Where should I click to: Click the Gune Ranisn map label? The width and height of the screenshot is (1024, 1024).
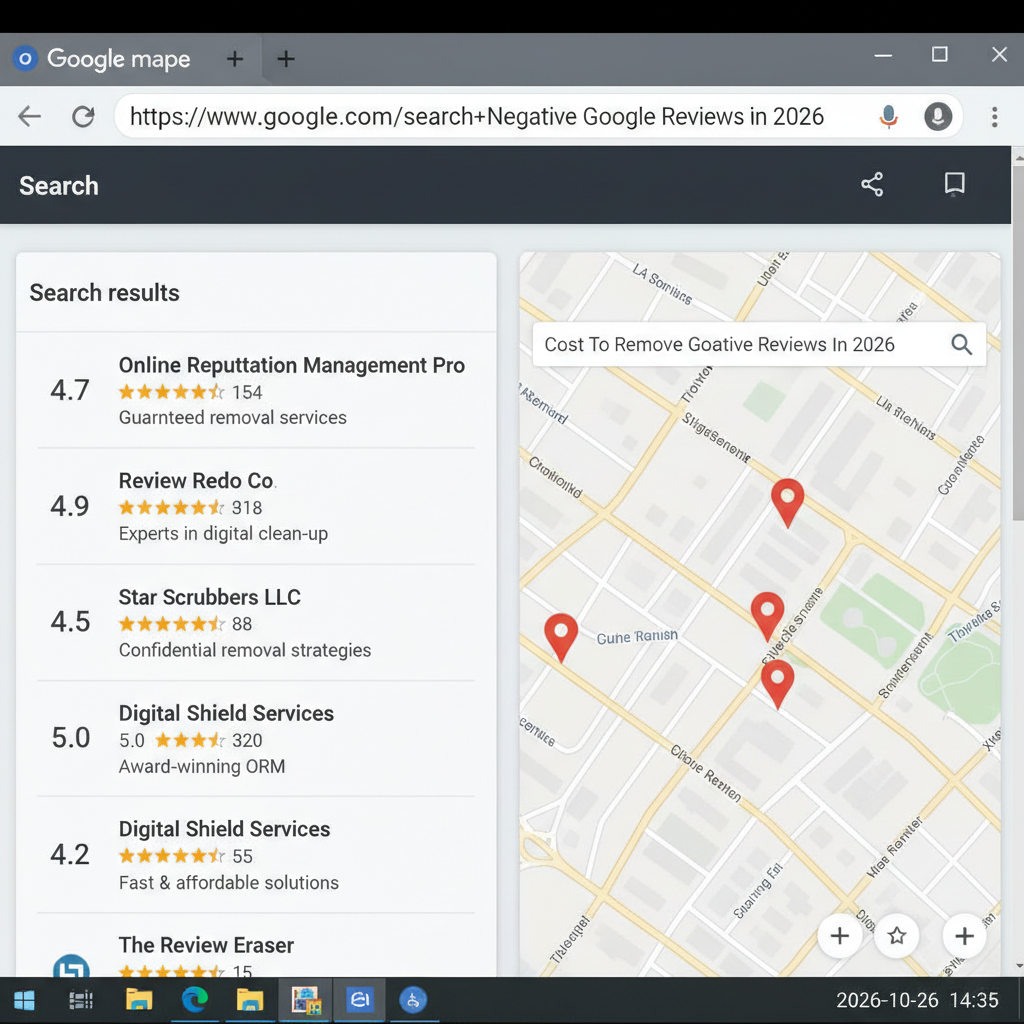point(637,637)
